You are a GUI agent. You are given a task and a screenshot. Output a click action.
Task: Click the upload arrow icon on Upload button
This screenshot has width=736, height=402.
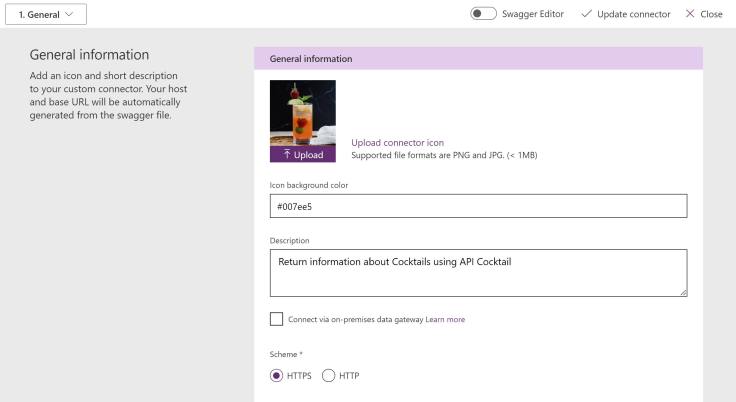tap(287, 155)
